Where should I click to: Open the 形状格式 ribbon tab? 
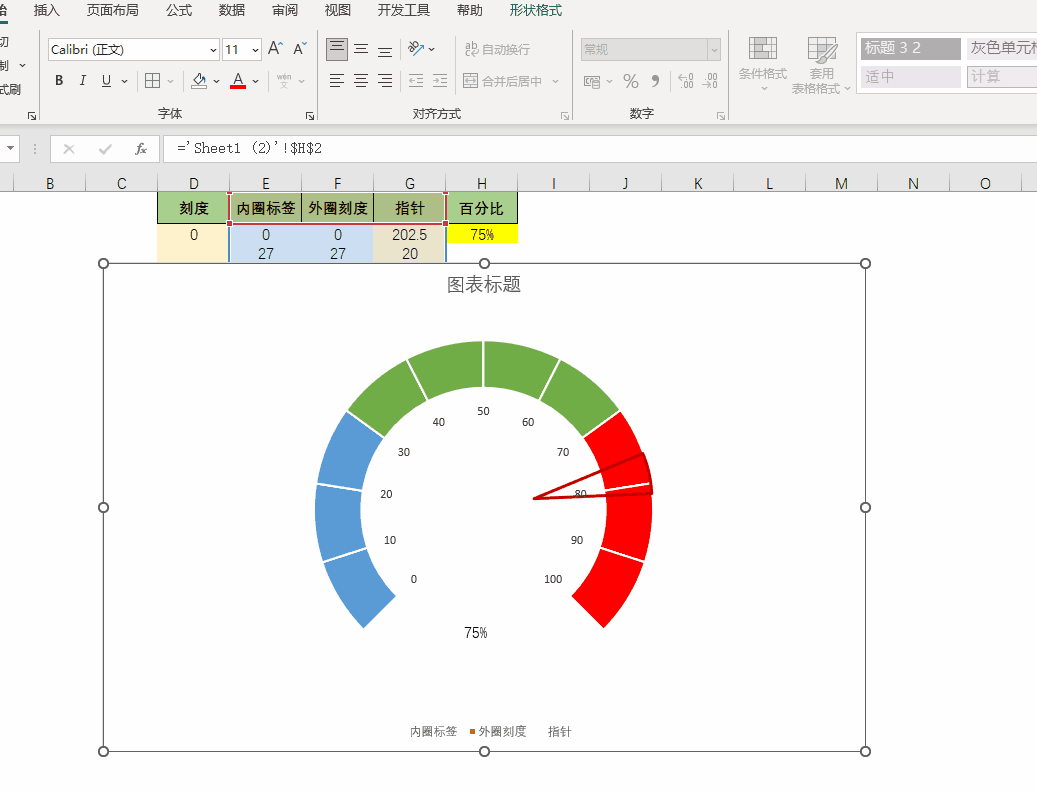click(535, 11)
